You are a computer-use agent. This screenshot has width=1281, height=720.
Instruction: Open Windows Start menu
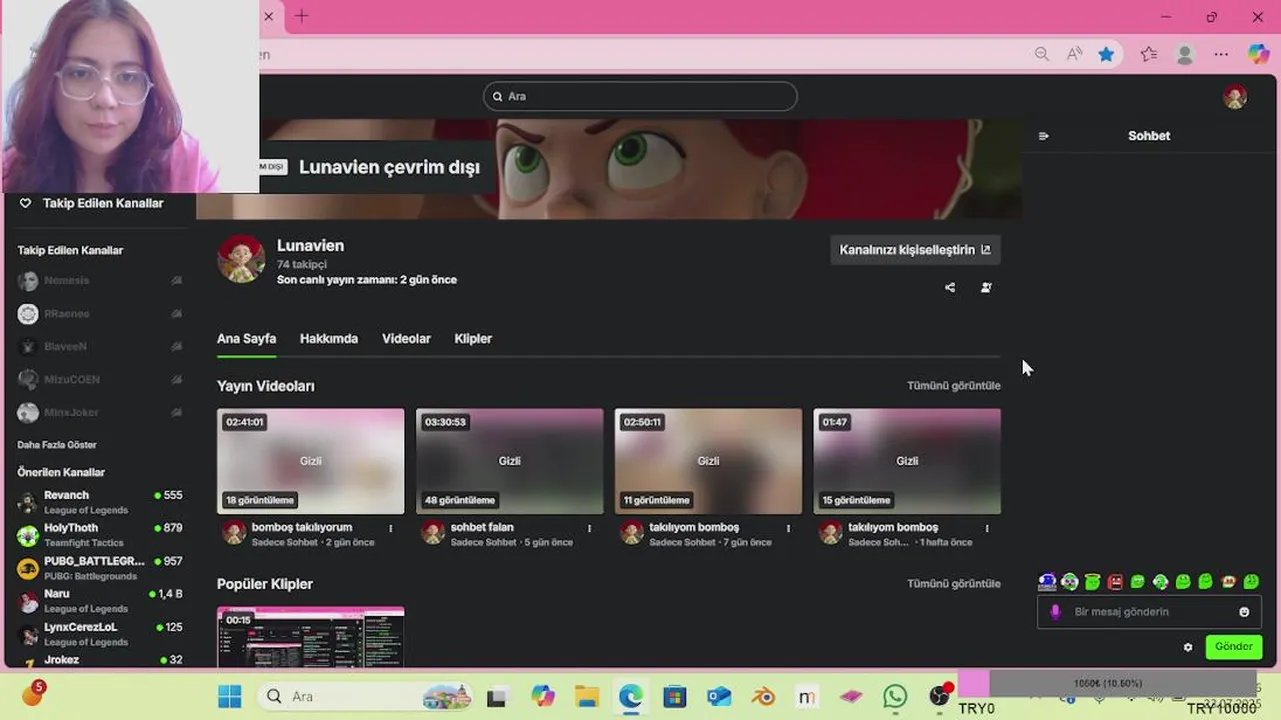pyautogui.click(x=230, y=696)
